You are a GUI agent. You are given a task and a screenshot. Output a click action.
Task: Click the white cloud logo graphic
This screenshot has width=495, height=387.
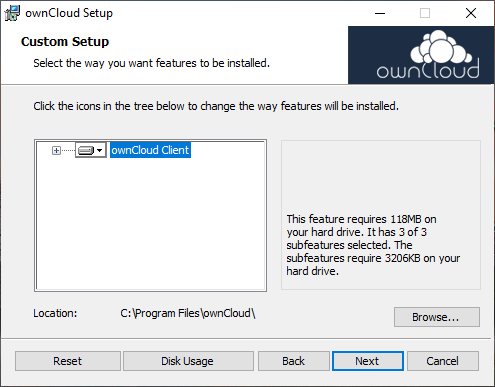[441, 47]
